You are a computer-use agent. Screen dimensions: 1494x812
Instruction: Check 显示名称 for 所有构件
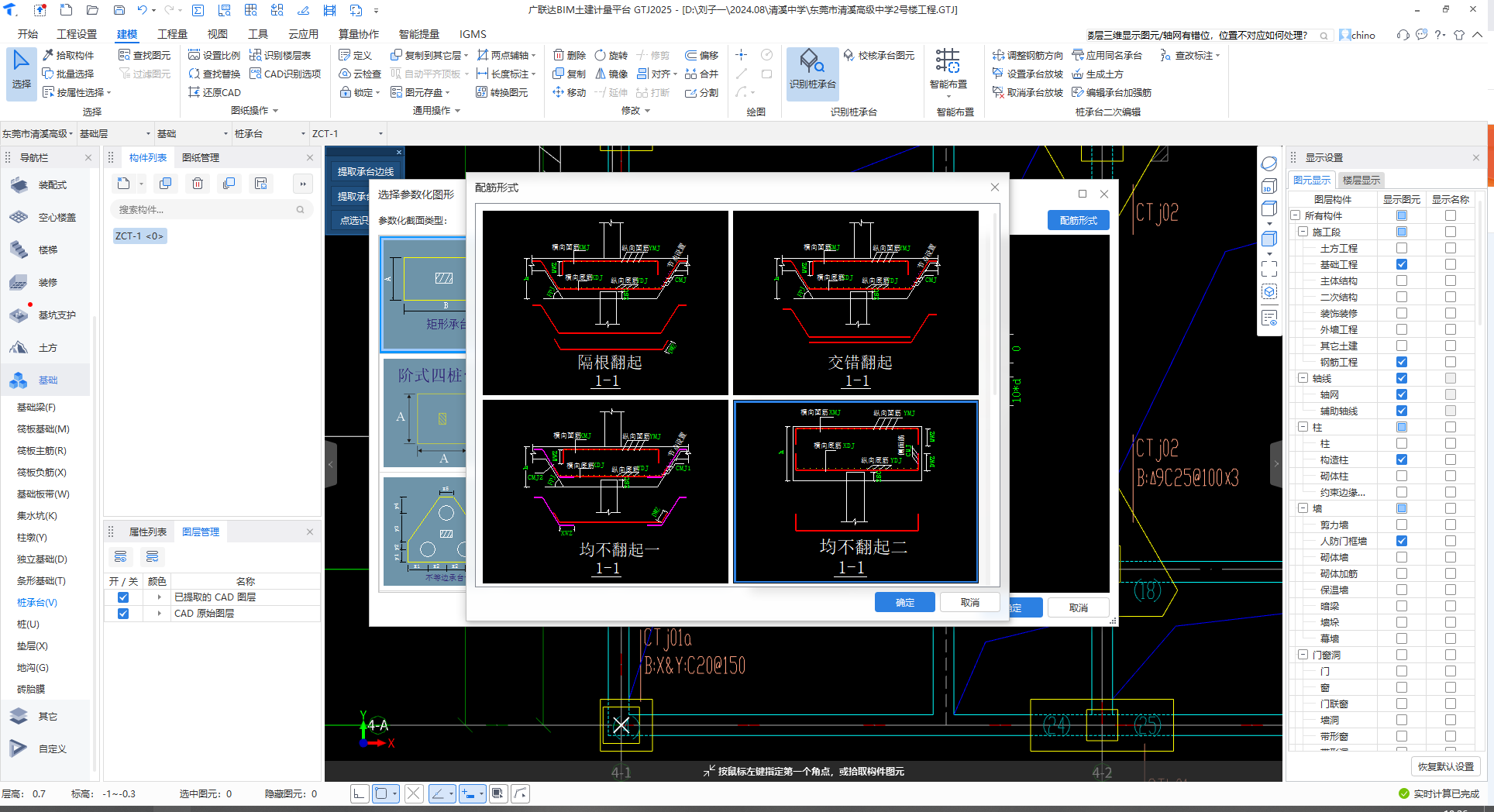(x=1451, y=215)
